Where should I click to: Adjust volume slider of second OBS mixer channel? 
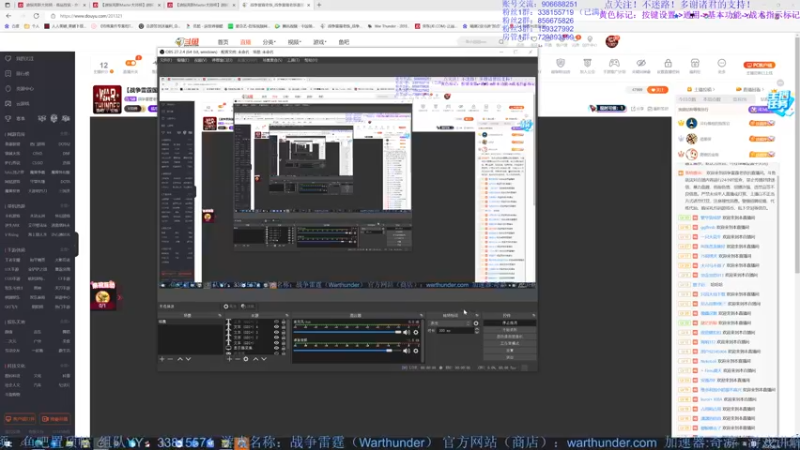tap(347, 351)
